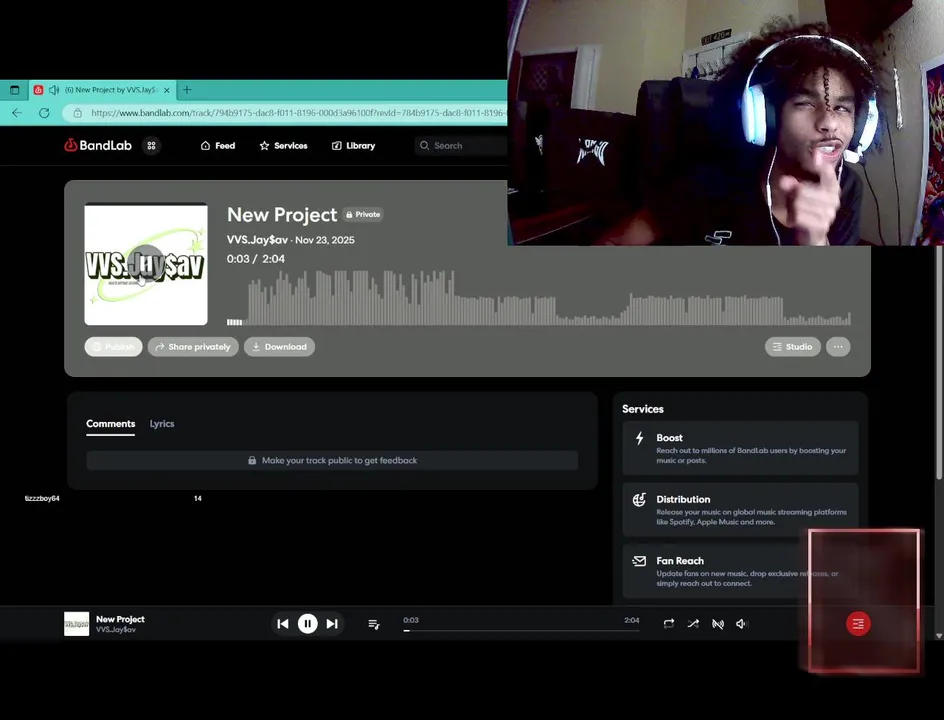Open tab actions menu in browser
This screenshot has height=720, width=944.
pos(15,90)
